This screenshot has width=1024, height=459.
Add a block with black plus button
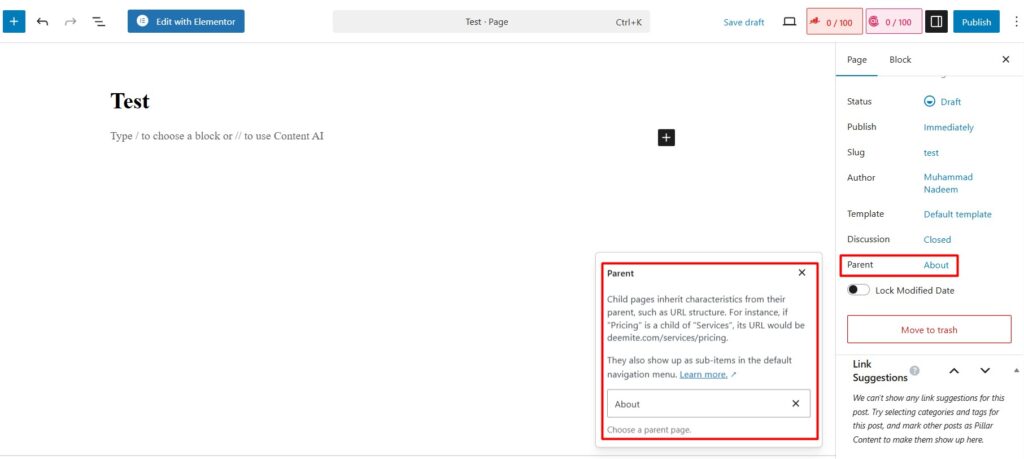[x=666, y=137]
